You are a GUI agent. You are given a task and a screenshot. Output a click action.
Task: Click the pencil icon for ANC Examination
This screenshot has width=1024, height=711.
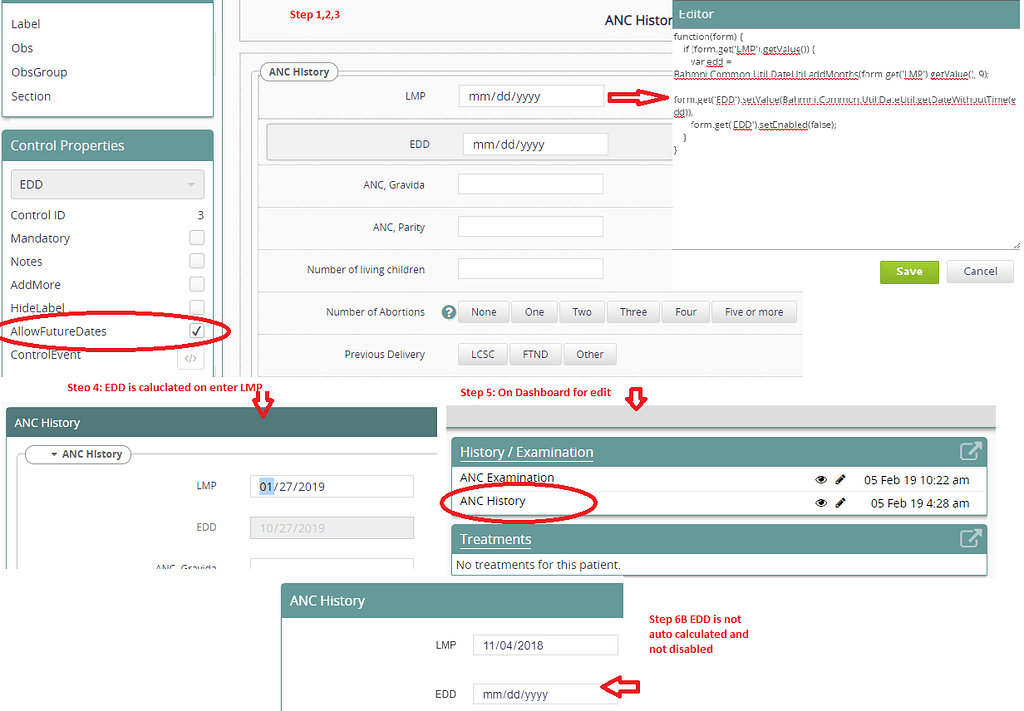click(x=841, y=479)
